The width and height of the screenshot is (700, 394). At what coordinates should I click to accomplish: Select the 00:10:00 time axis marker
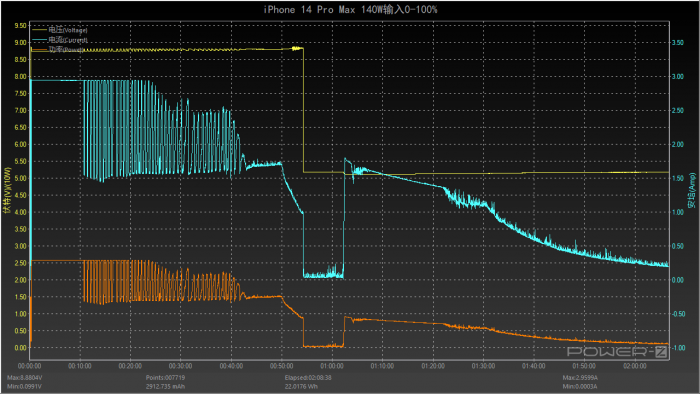pos(79,366)
